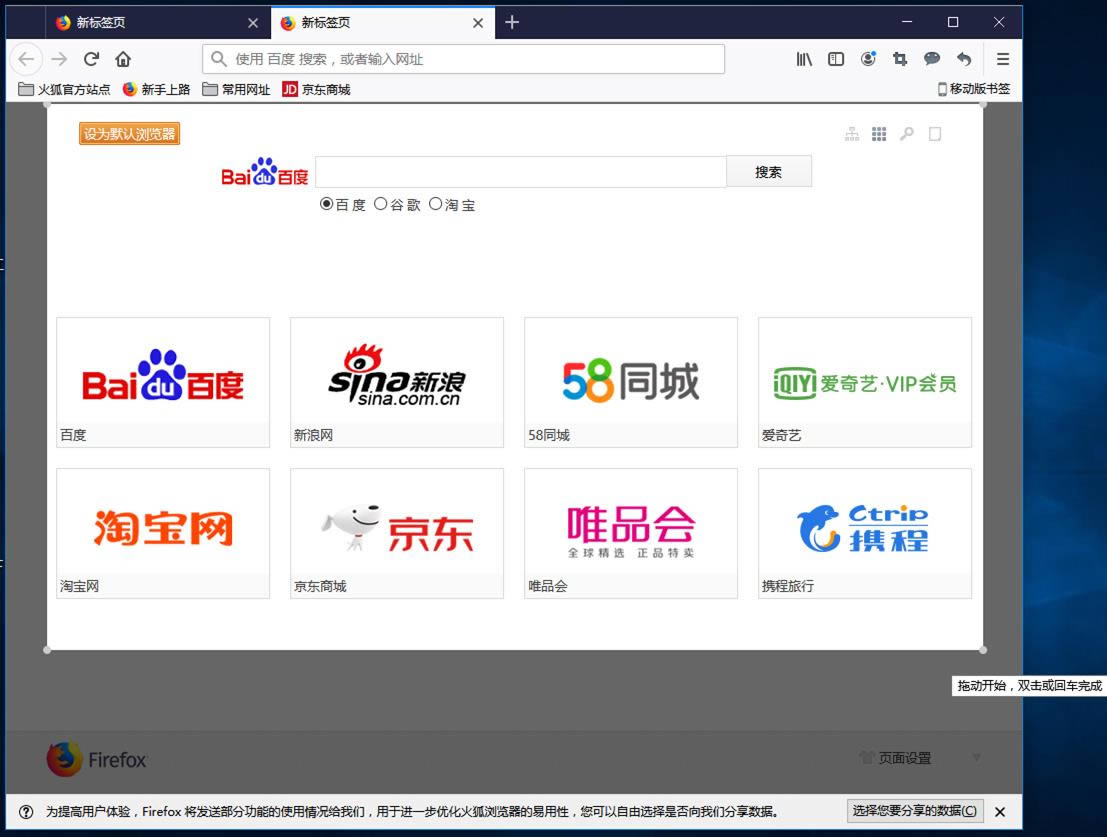Open the 唯品会 site tile
Screen dimensions: 1107x837
[631, 534]
